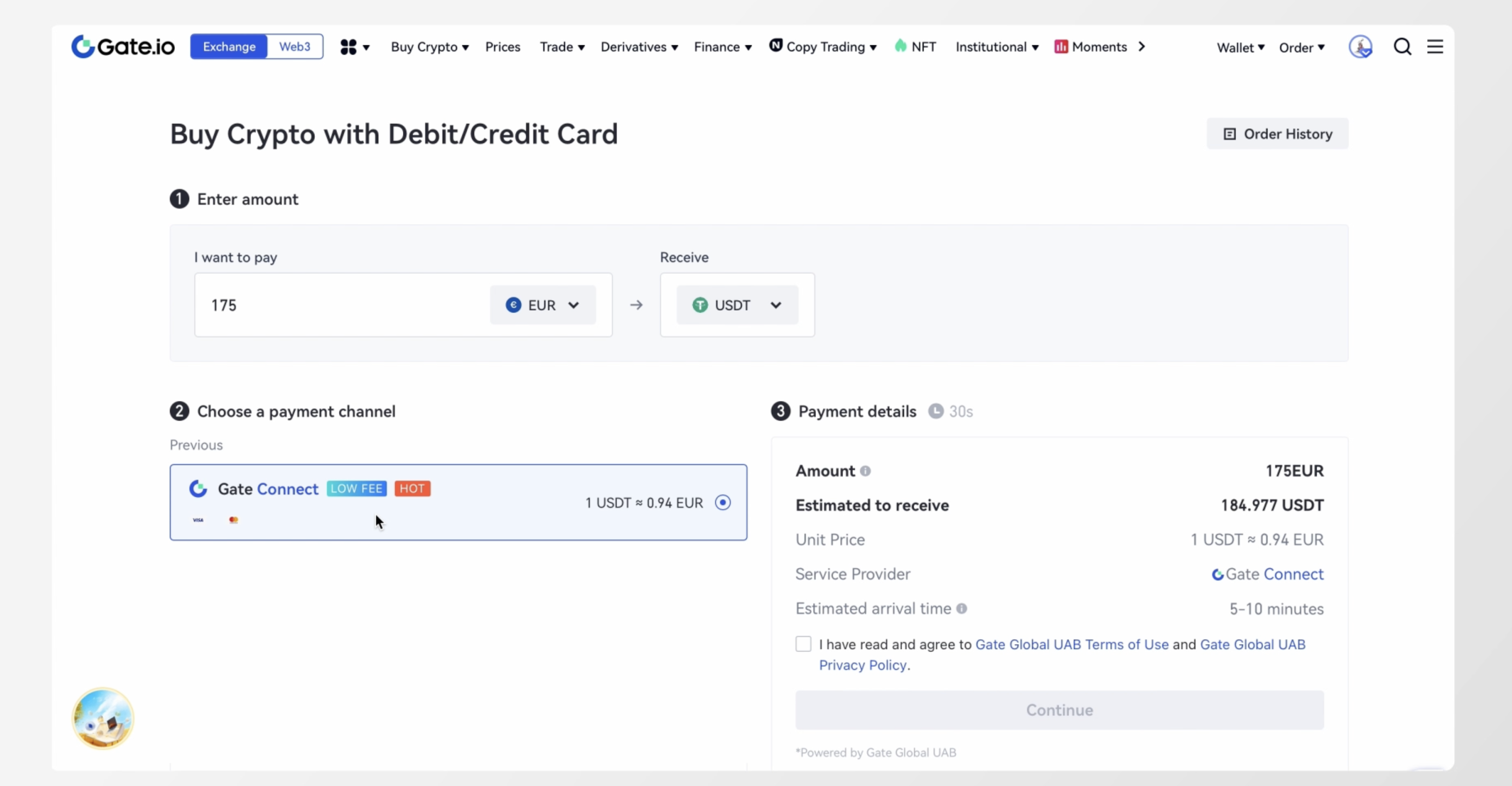Click the Amount info icon

point(865,471)
